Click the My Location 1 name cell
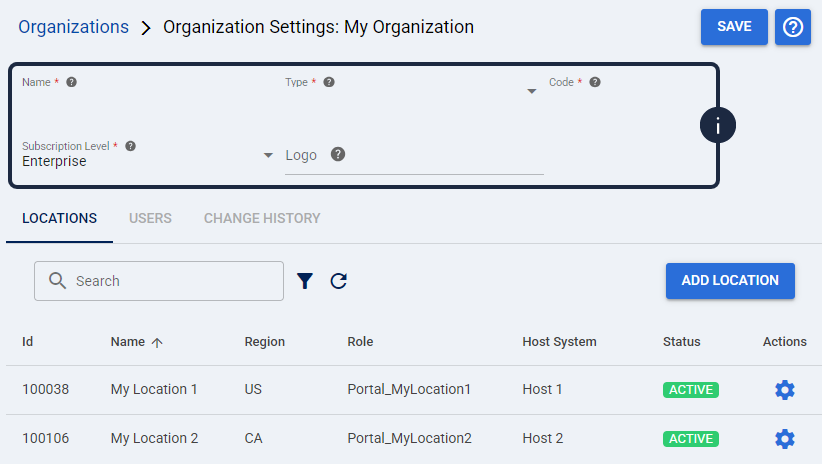This screenshot has width=822, height=464. (154, 390)
